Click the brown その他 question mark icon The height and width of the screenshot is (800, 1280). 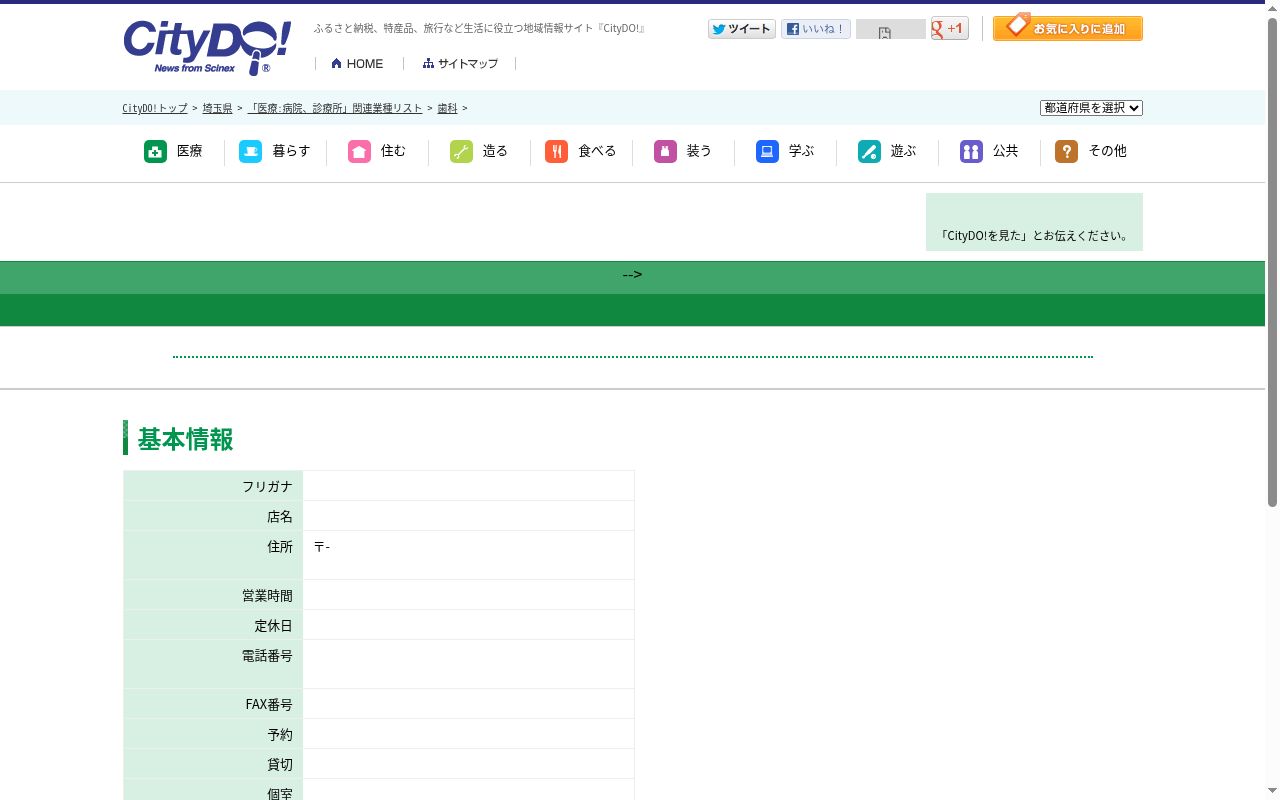[1066, 151]
